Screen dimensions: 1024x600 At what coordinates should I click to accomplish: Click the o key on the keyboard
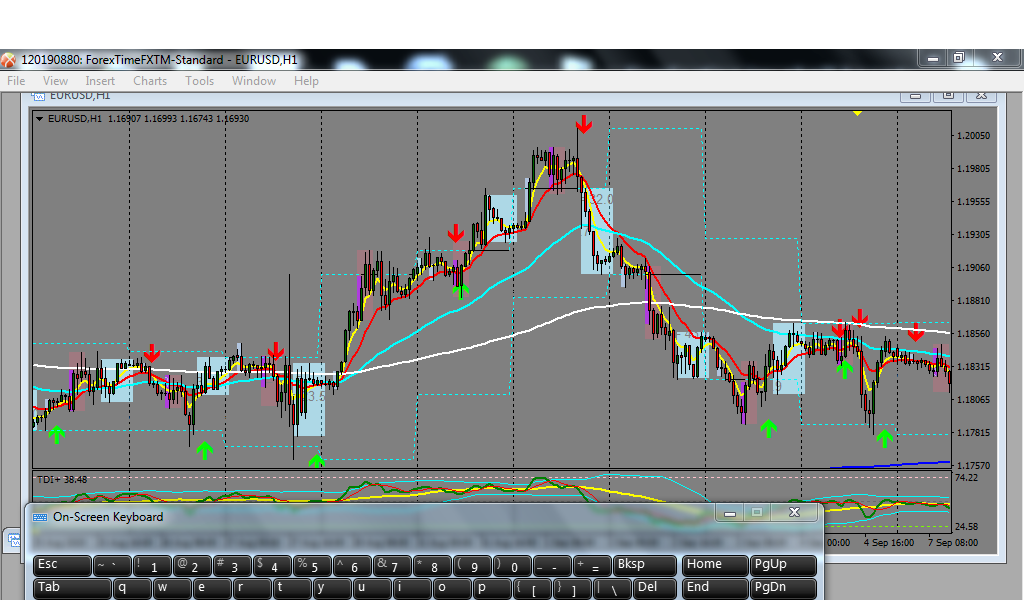click(452, 588)
